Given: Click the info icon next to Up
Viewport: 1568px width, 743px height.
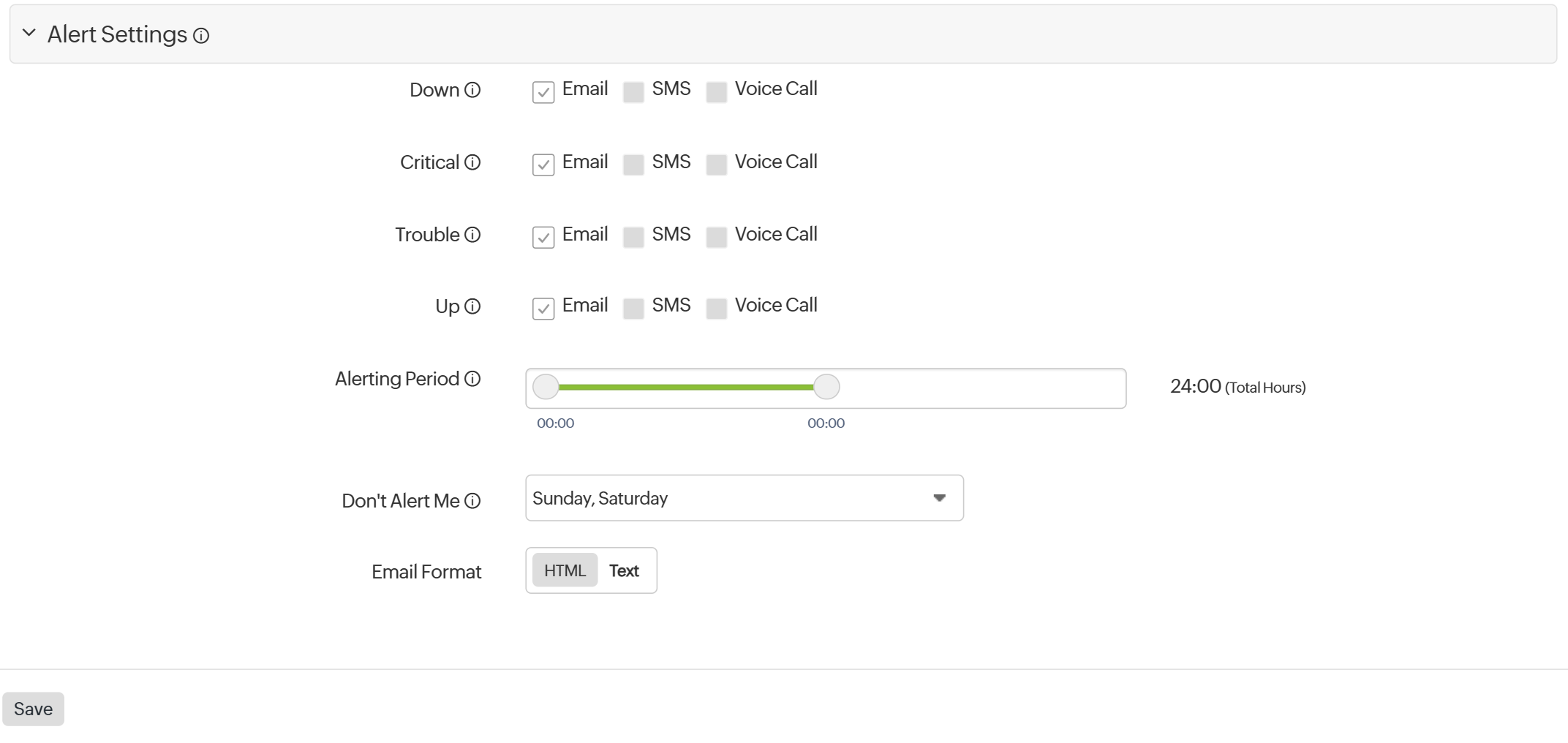Looking at the screenshot, I should 472,306.
